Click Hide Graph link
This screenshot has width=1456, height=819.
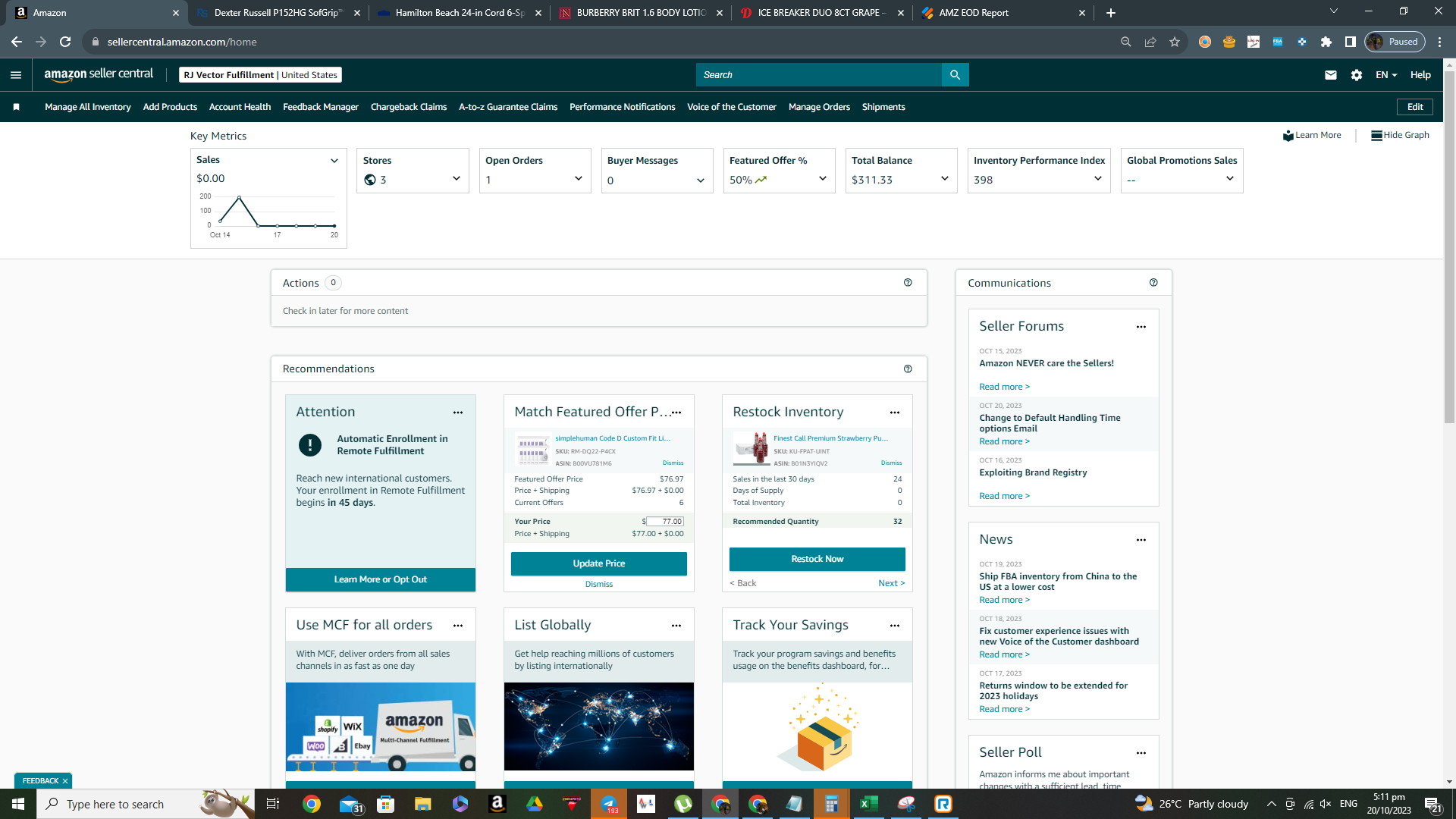click(1400, 136)
